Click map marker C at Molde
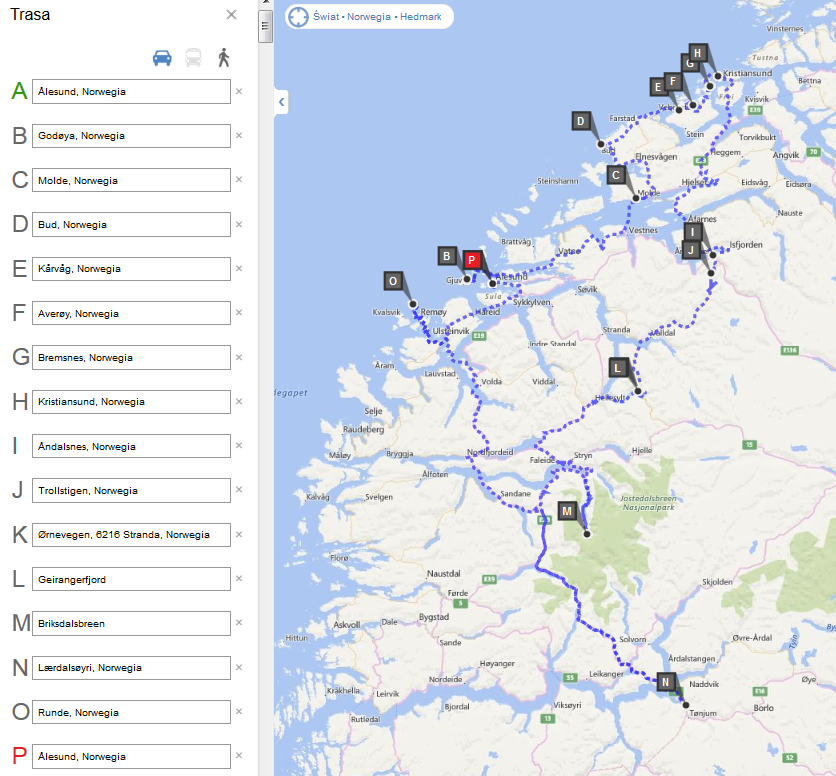Image resolution: width=836 pixels, height=776 pixels. 616,175
